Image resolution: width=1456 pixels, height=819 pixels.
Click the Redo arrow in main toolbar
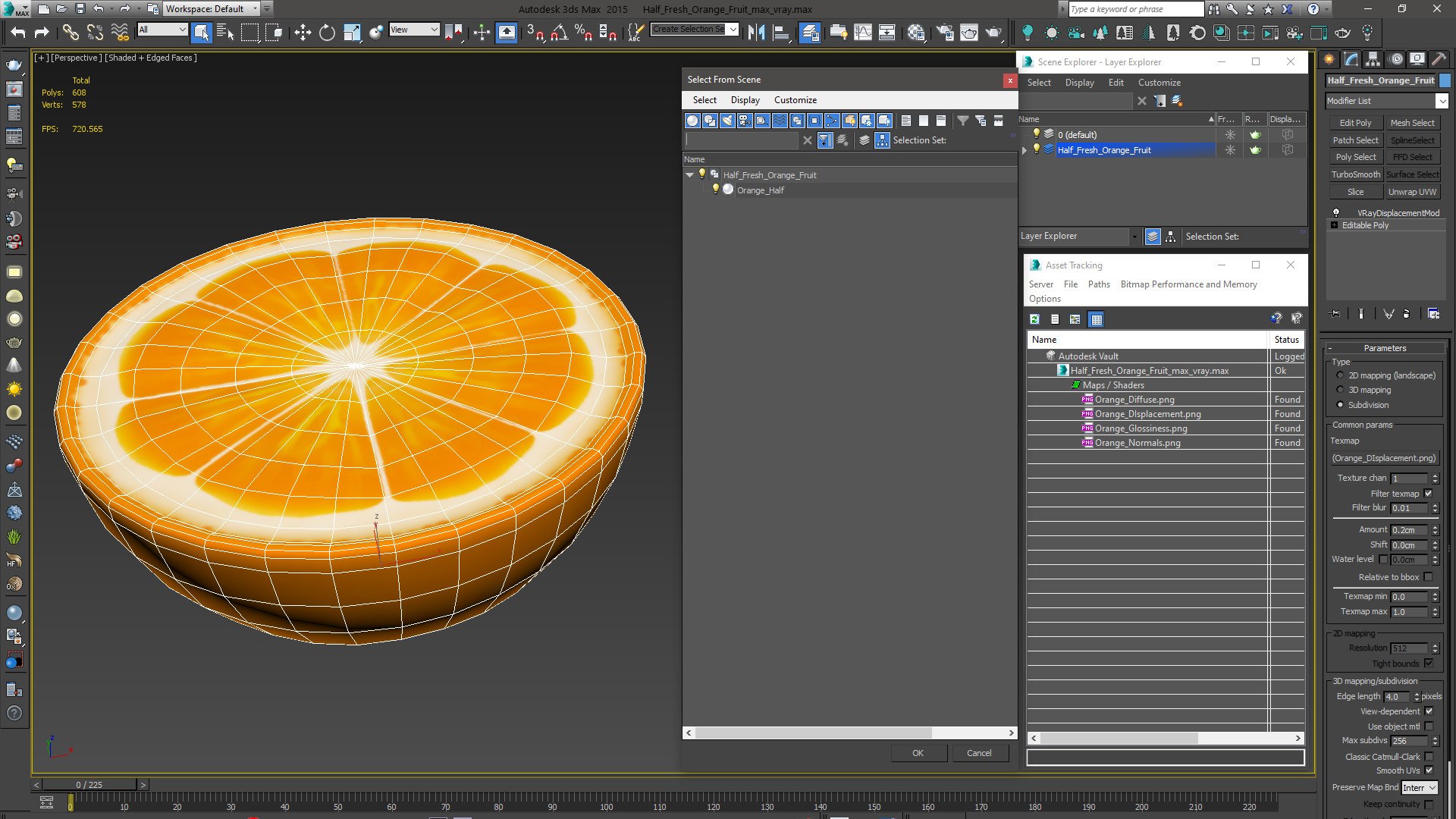pos(42,32)
